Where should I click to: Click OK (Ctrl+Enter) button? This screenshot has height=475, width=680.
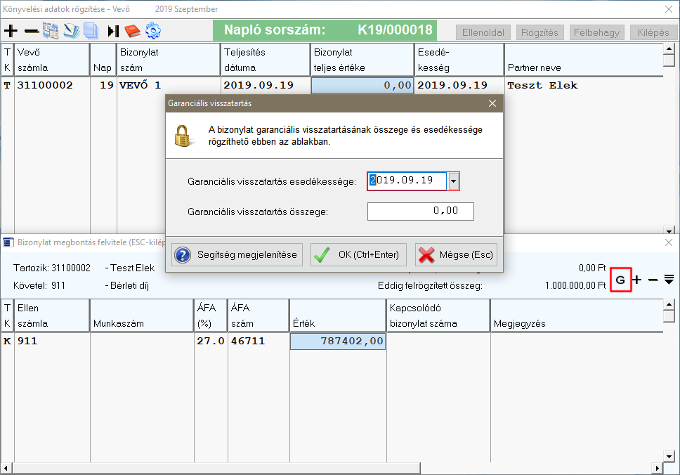click(358, 255)
